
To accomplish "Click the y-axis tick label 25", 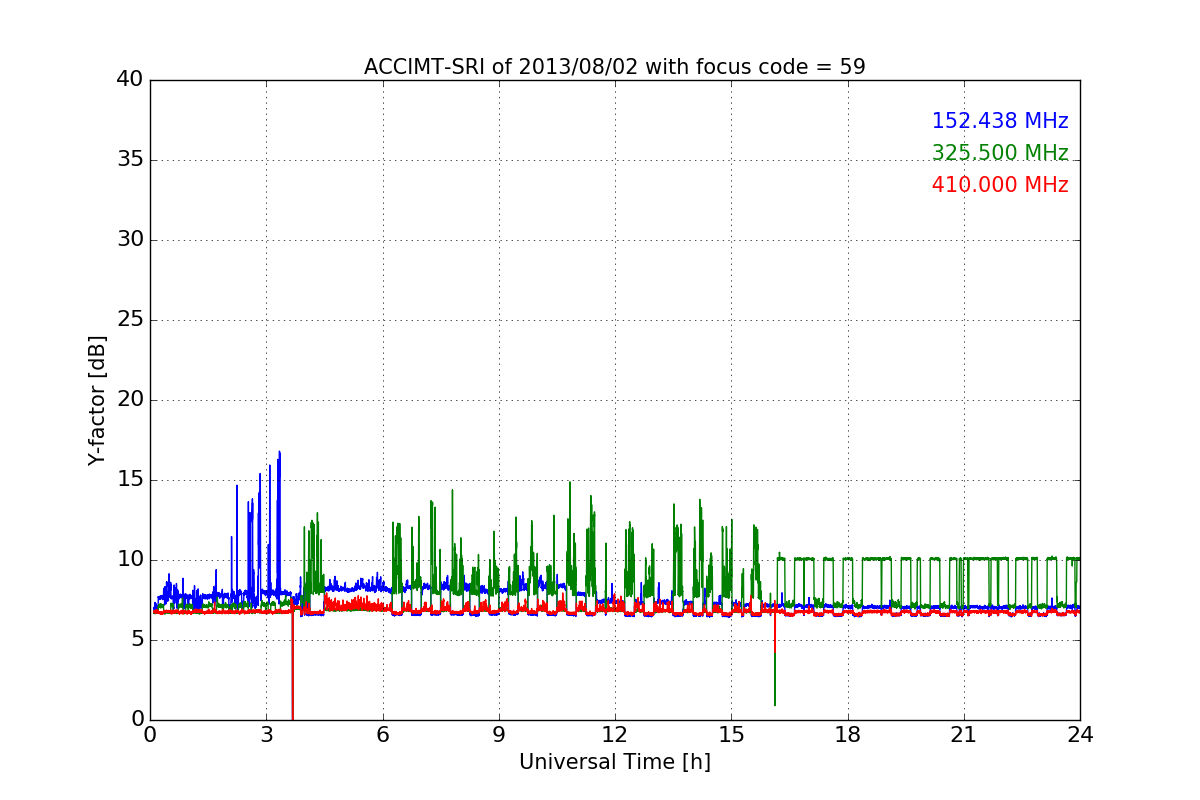I will click(130, 320).
